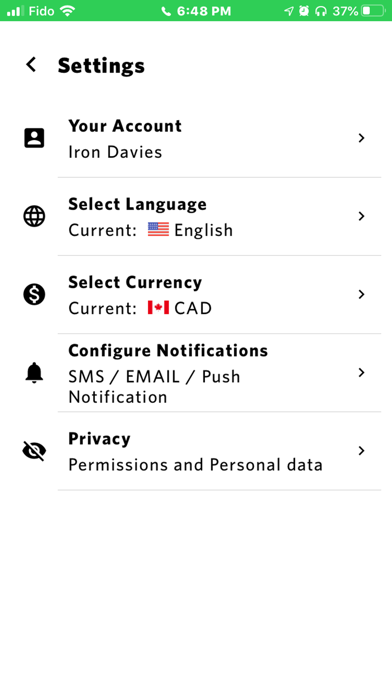Open Configure Notifications using right chevron

pyautogui.click(x=361, y=372)
